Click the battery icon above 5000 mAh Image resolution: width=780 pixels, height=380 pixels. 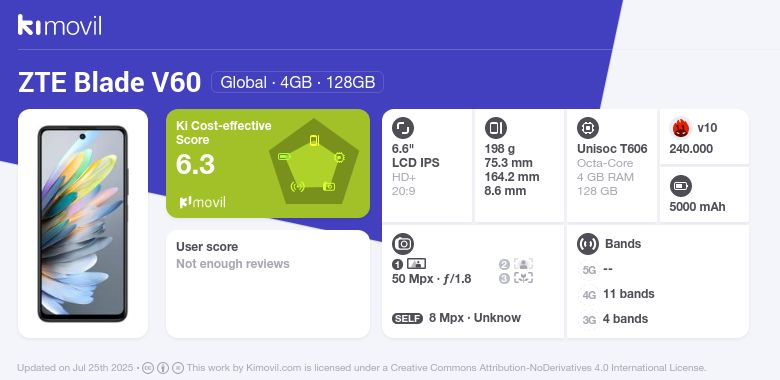point(681,187)
